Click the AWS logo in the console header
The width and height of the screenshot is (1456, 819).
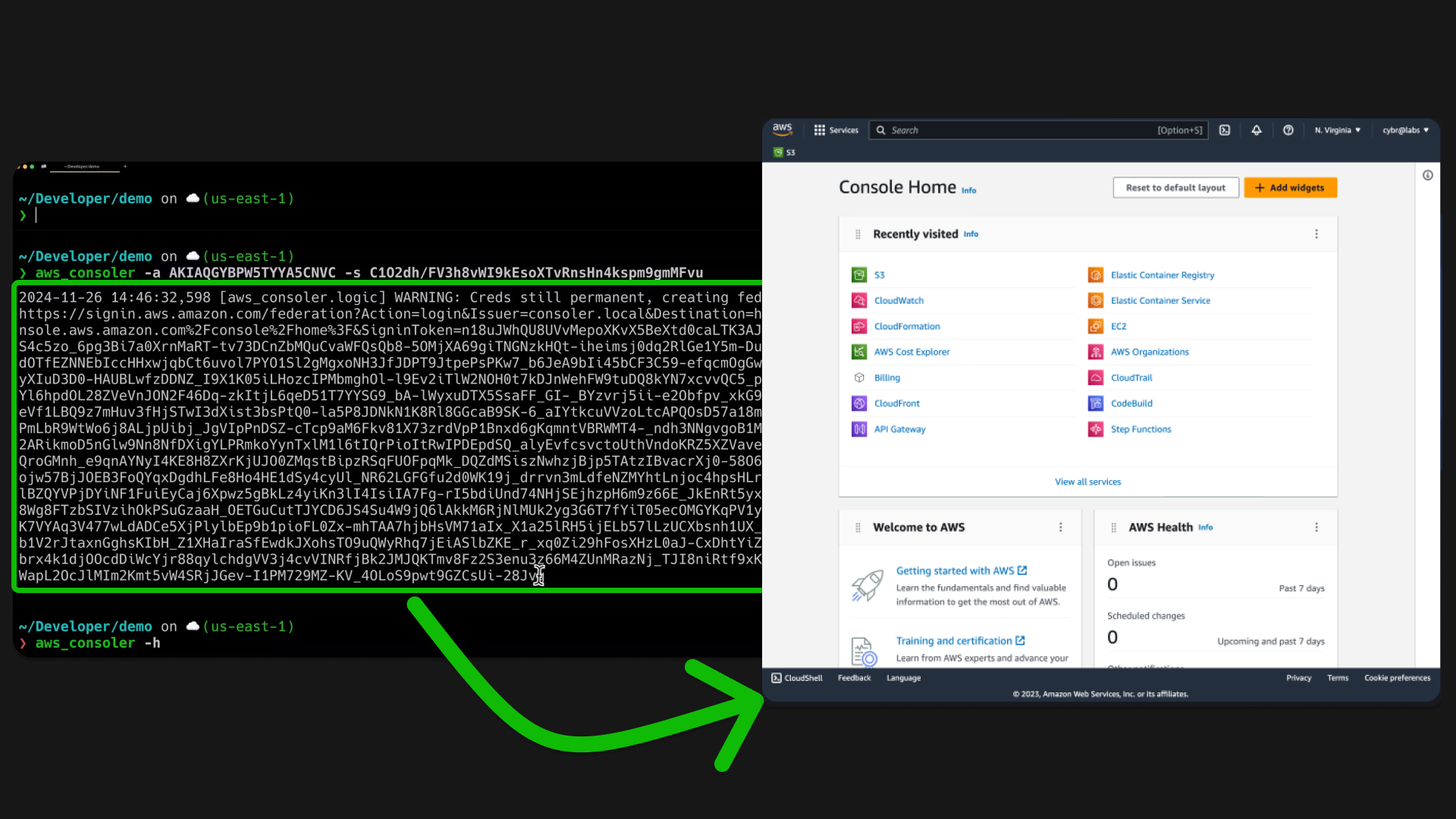coord(783,130)
